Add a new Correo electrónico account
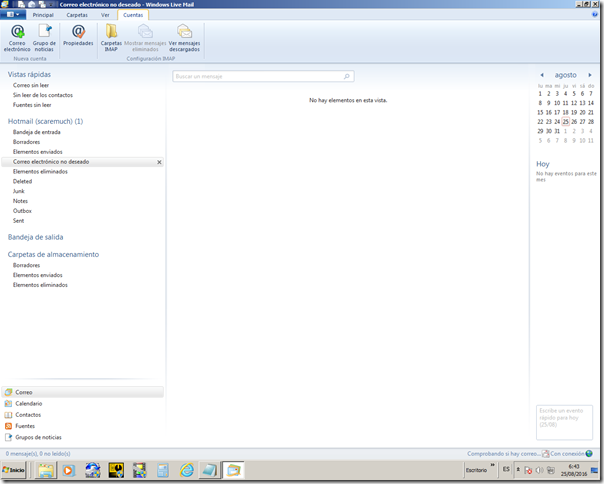Screen dimensions: 604x484 (x=17, y=38)
